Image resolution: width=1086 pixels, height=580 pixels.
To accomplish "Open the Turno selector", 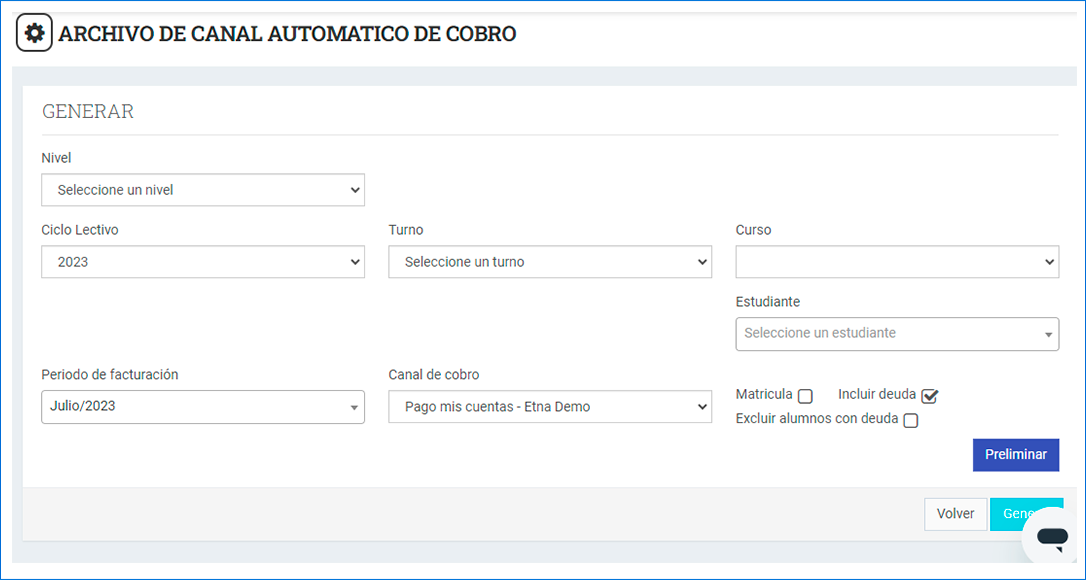I will pyautogui.click(x=550, y=262).
